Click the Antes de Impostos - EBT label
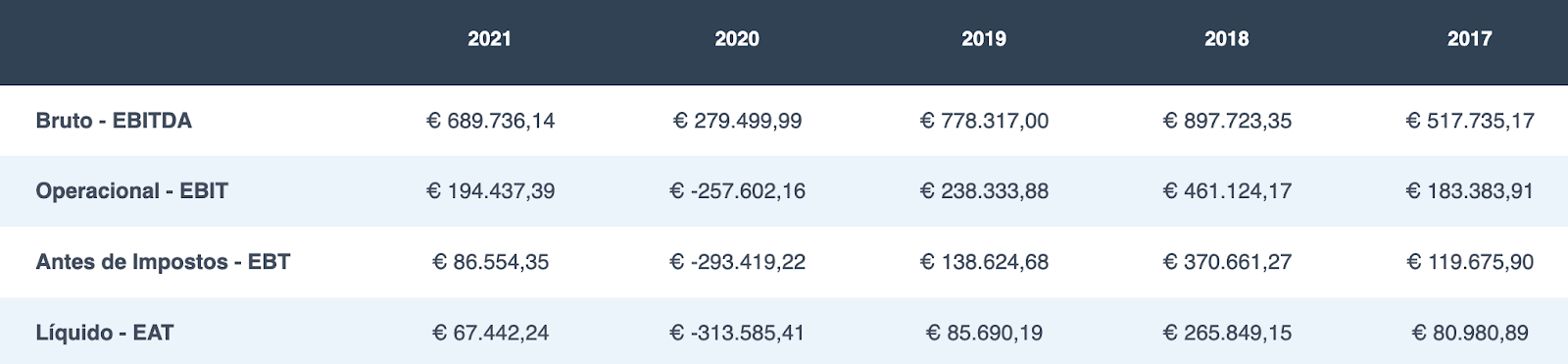 pos(163,262)
